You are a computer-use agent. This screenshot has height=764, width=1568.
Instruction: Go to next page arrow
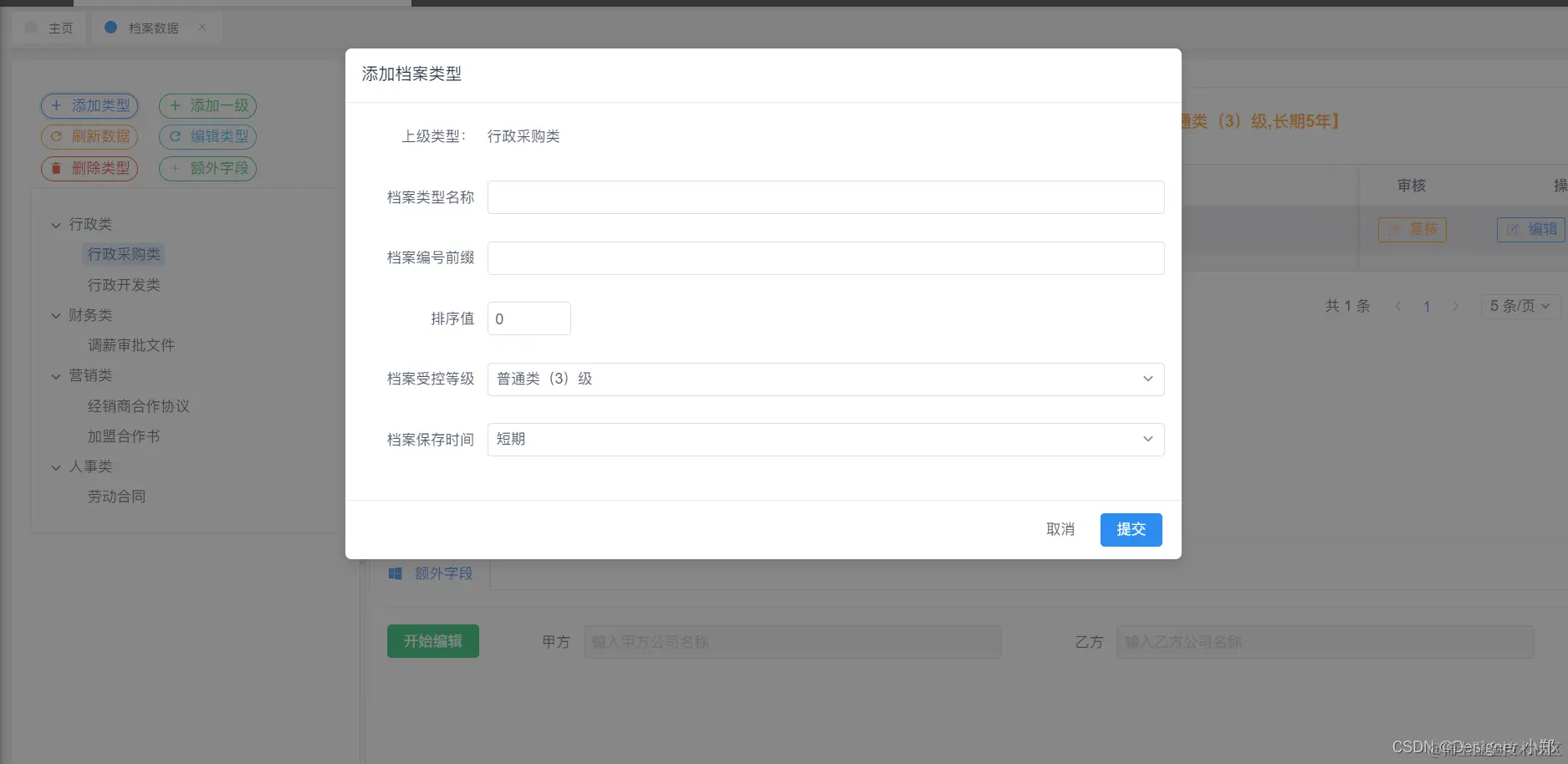[1456, 307]
